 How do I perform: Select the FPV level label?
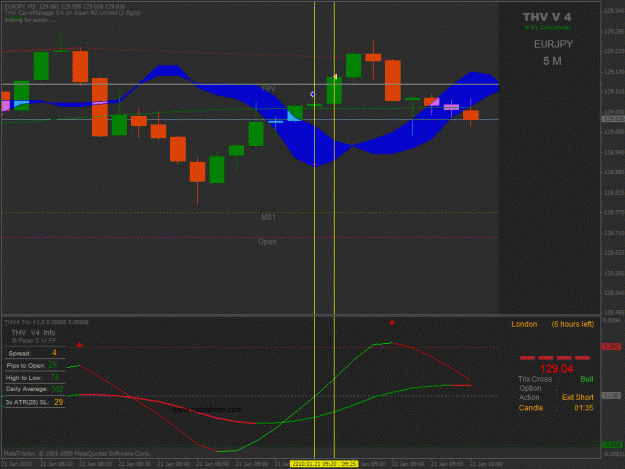tap(268, 89)
